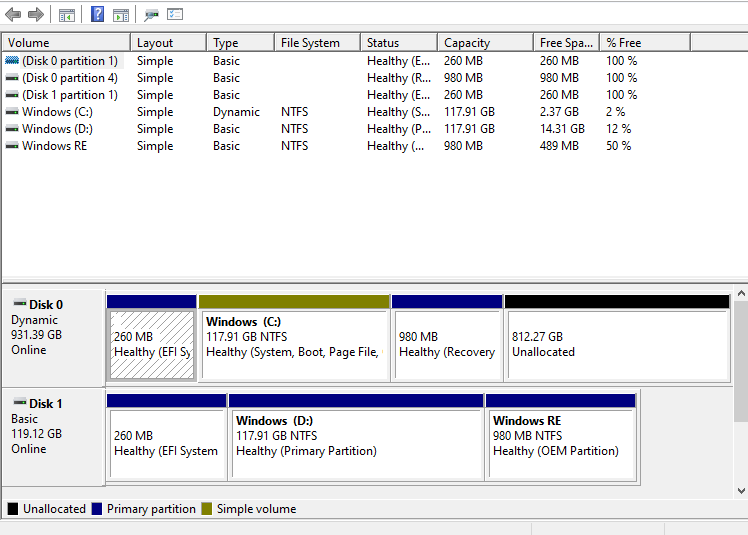
Task: Click the Forward arrow toolbar icon
Action: (x=36, y=15)
